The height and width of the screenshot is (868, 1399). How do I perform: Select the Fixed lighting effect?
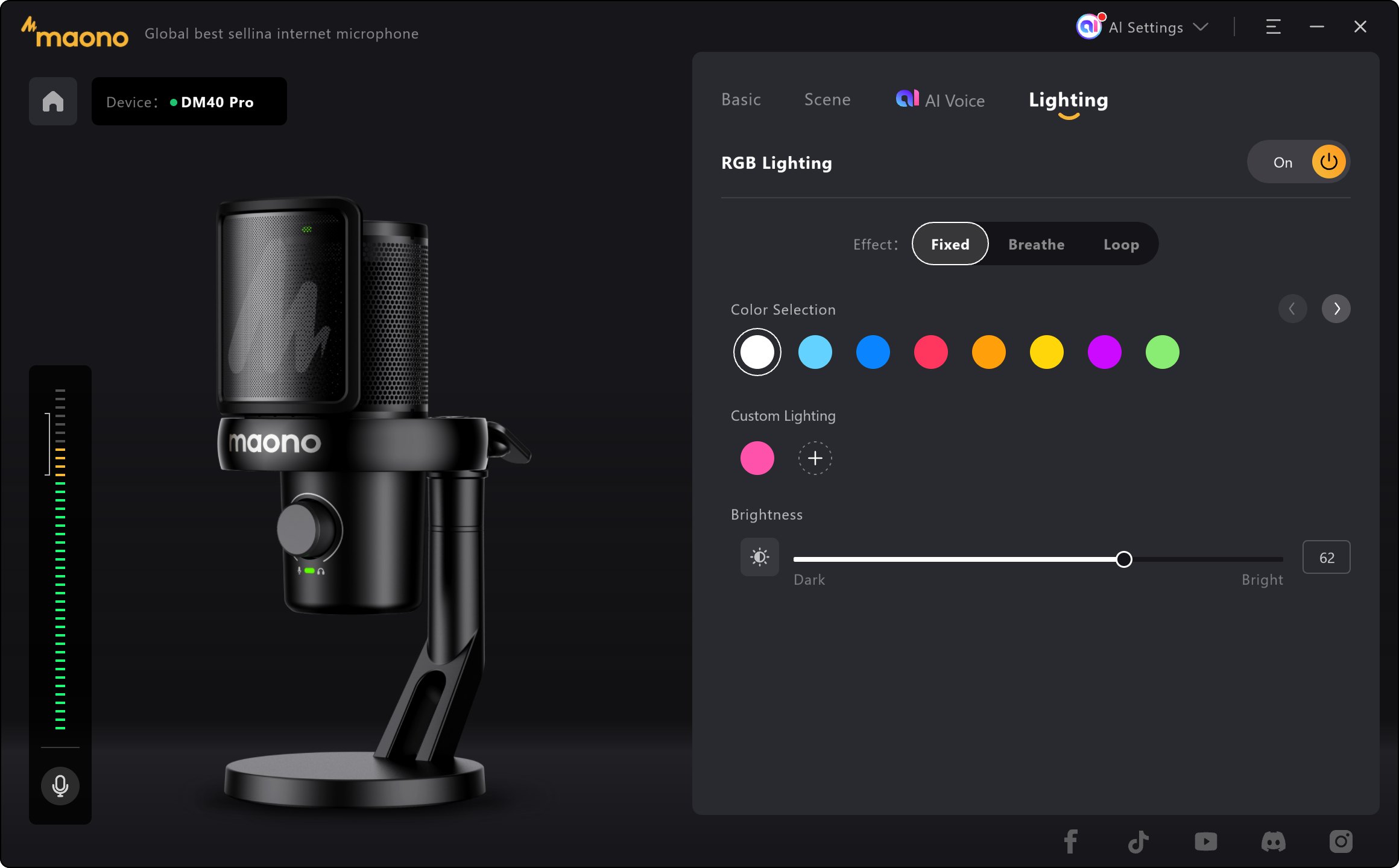pyautogui.click(x=950, y=244)
